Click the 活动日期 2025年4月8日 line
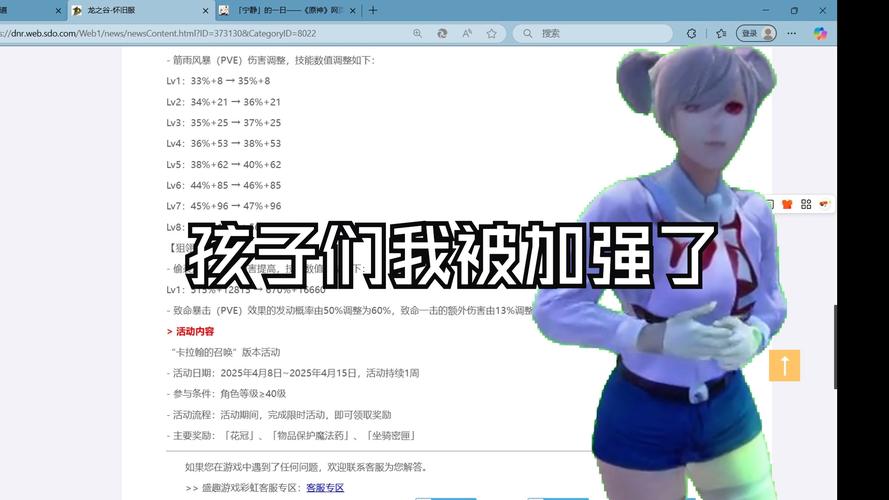 pos(293,373)
